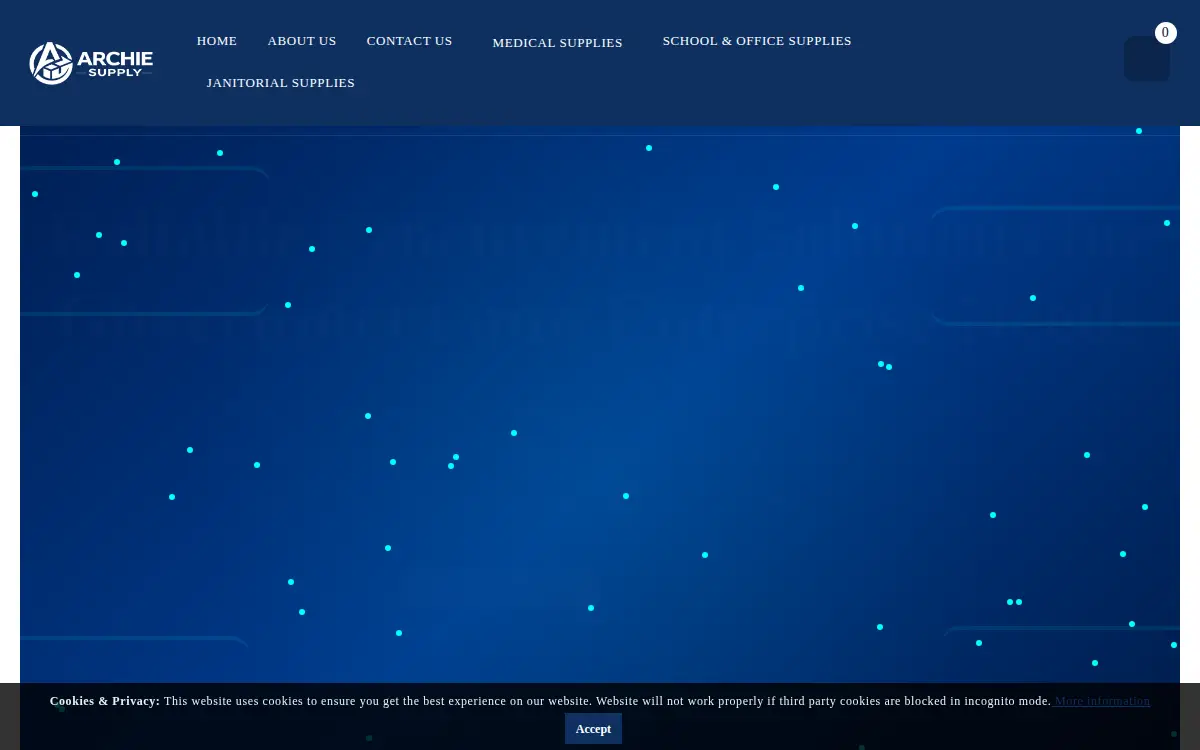Open the Contact Us page

point(409,41)
